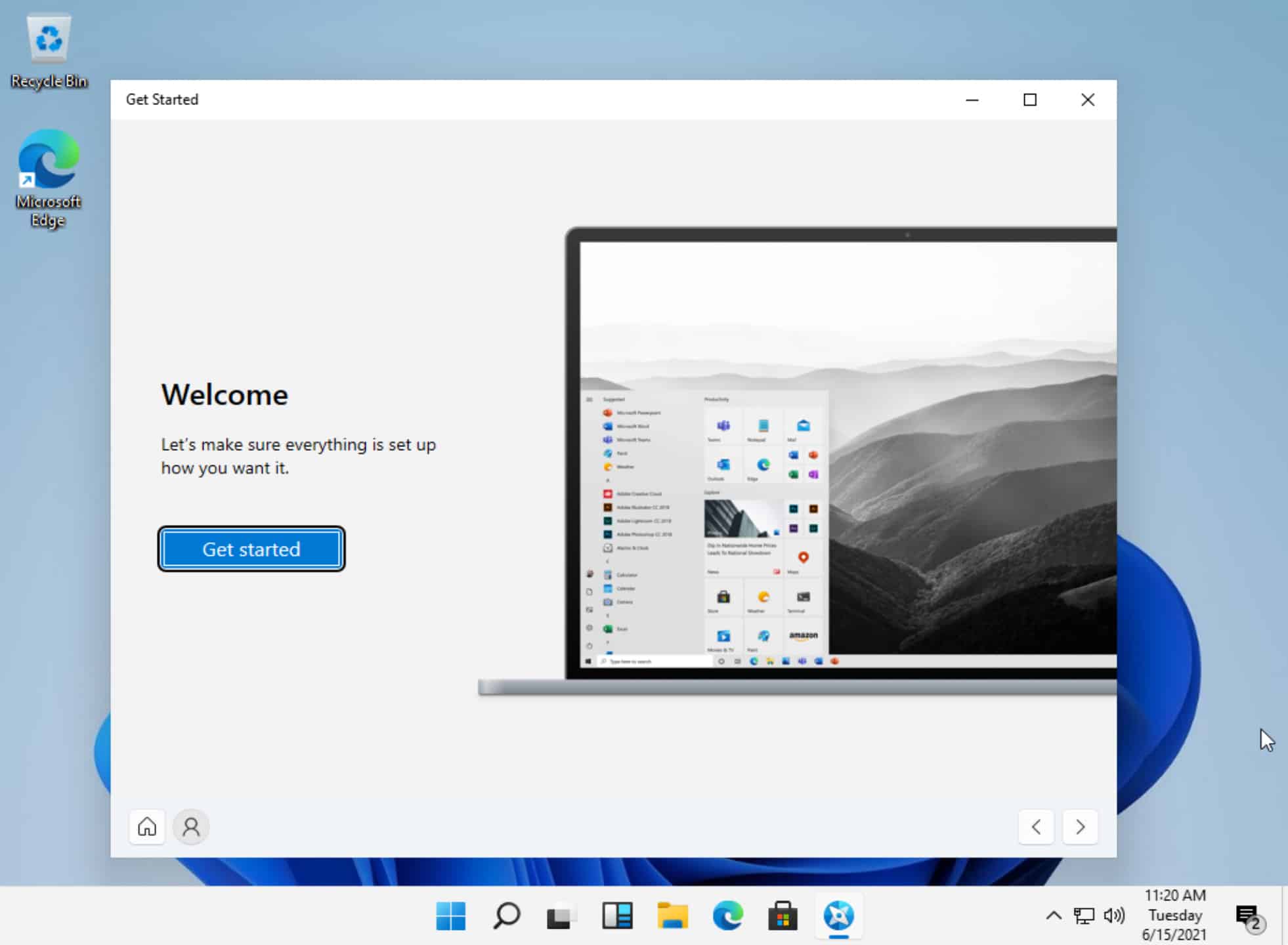This screenshot has width=1288, height=945.
Task: Open Windows Search from taskbar
Action: click(x=505, y=916)
